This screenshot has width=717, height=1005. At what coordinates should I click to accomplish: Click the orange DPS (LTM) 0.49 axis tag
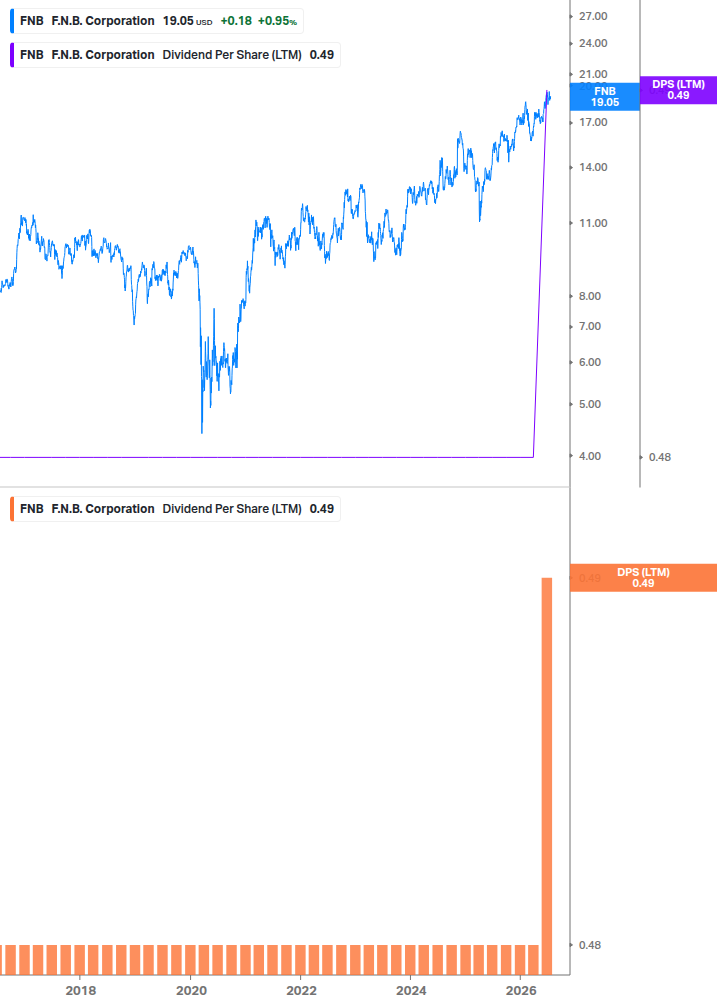(x=643, y=577)
